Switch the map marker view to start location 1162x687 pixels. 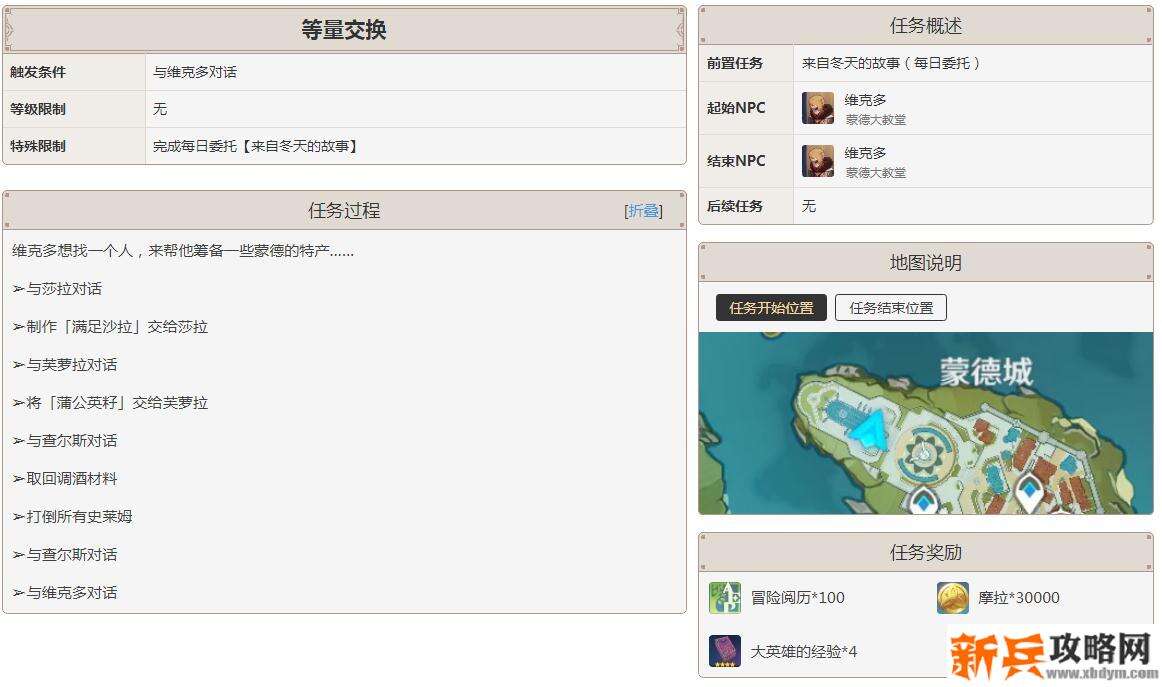[769, 307]
